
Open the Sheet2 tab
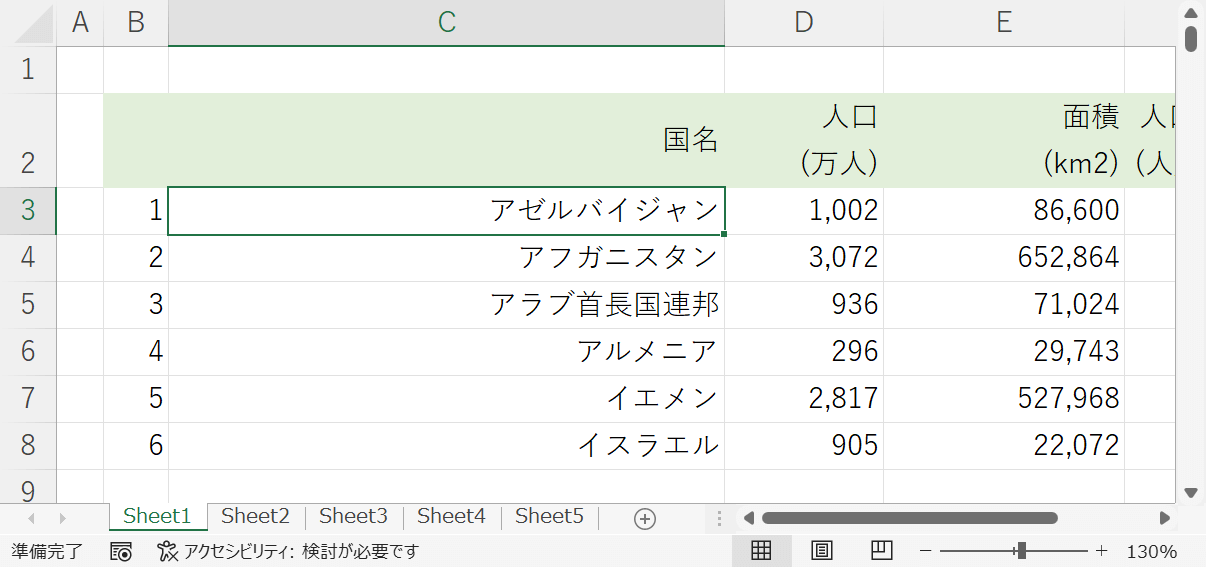(x=255, y=516)
